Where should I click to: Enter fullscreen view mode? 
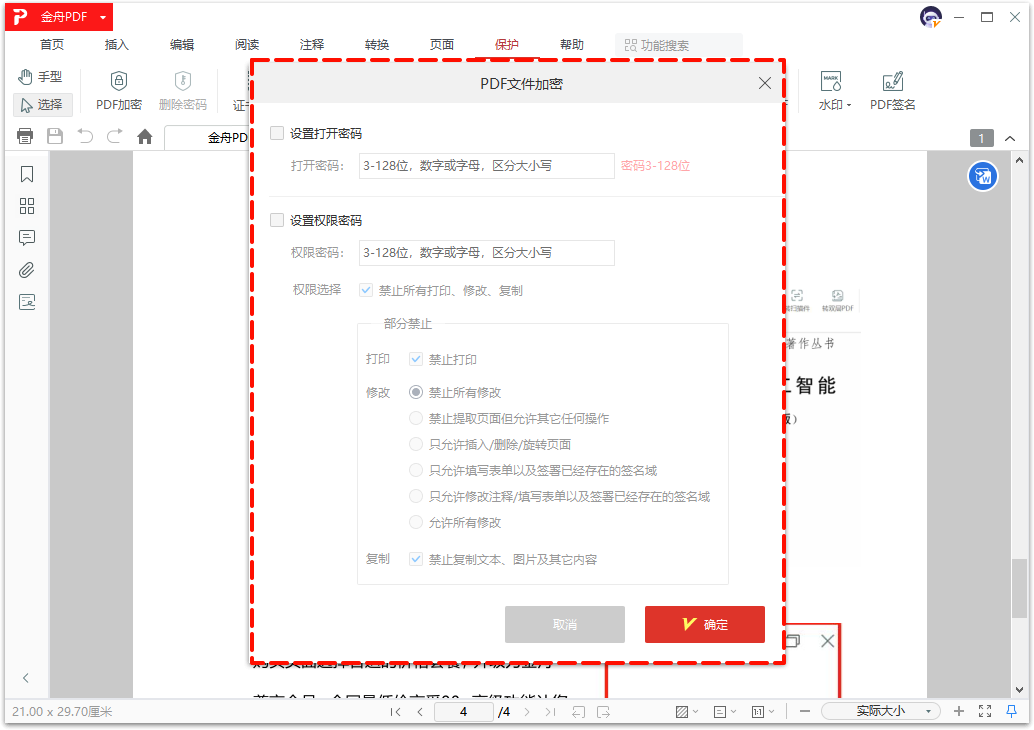pos(985,711)
